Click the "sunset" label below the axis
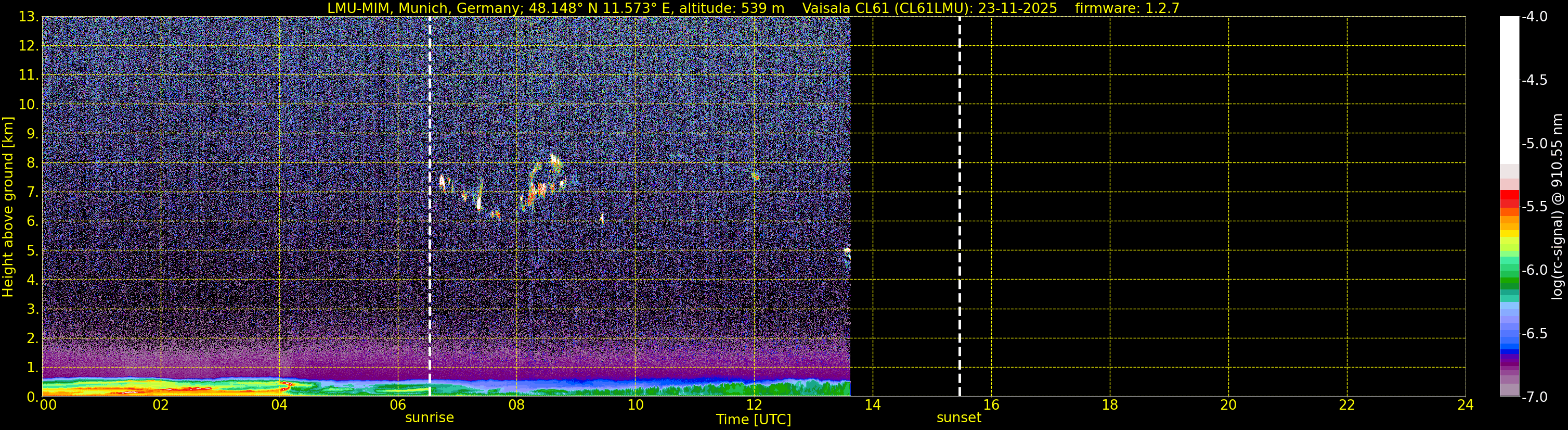Image resolution: width=1568 pixels, height=430 pixels. pyautogui.click(x=958, y=417)
